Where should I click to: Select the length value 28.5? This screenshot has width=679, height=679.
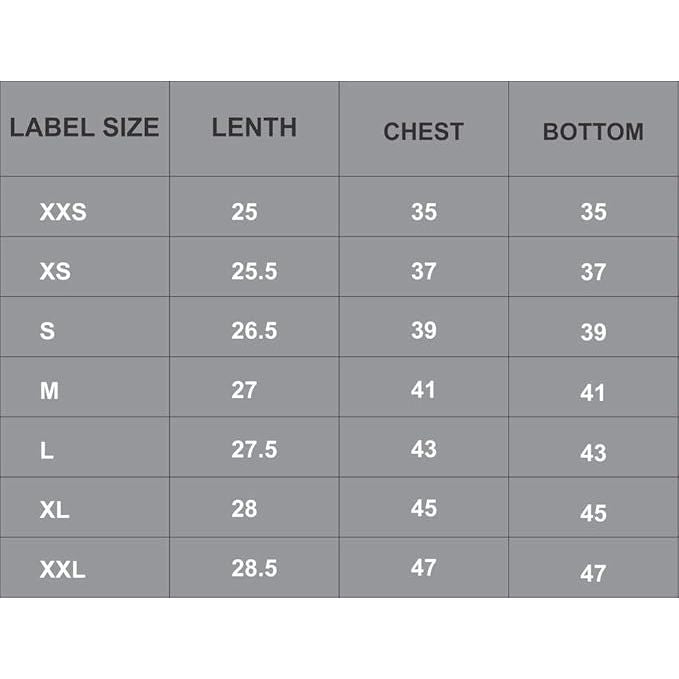point(254,569)
